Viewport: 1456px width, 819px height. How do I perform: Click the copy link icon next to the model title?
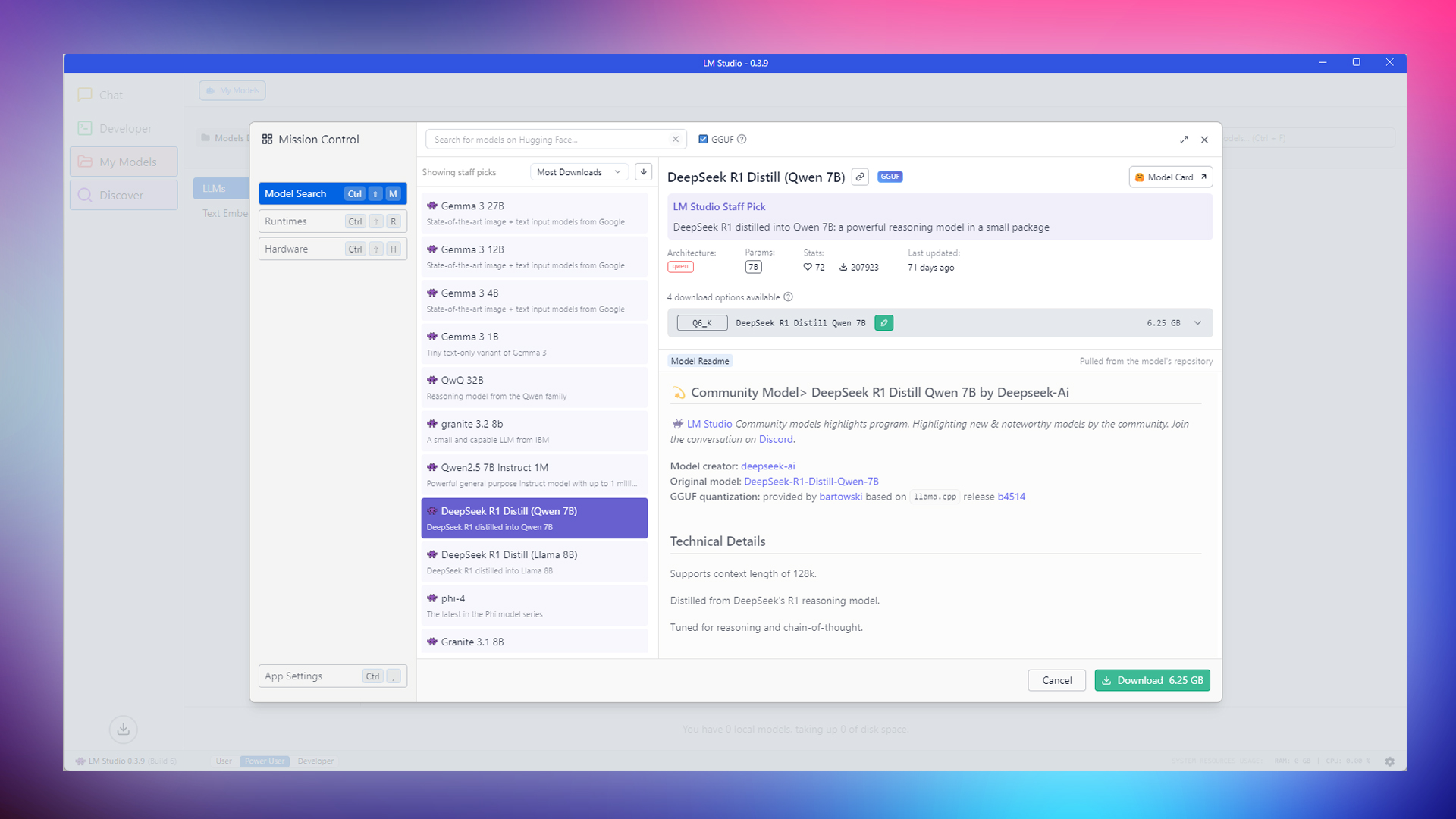pos(860,177)
